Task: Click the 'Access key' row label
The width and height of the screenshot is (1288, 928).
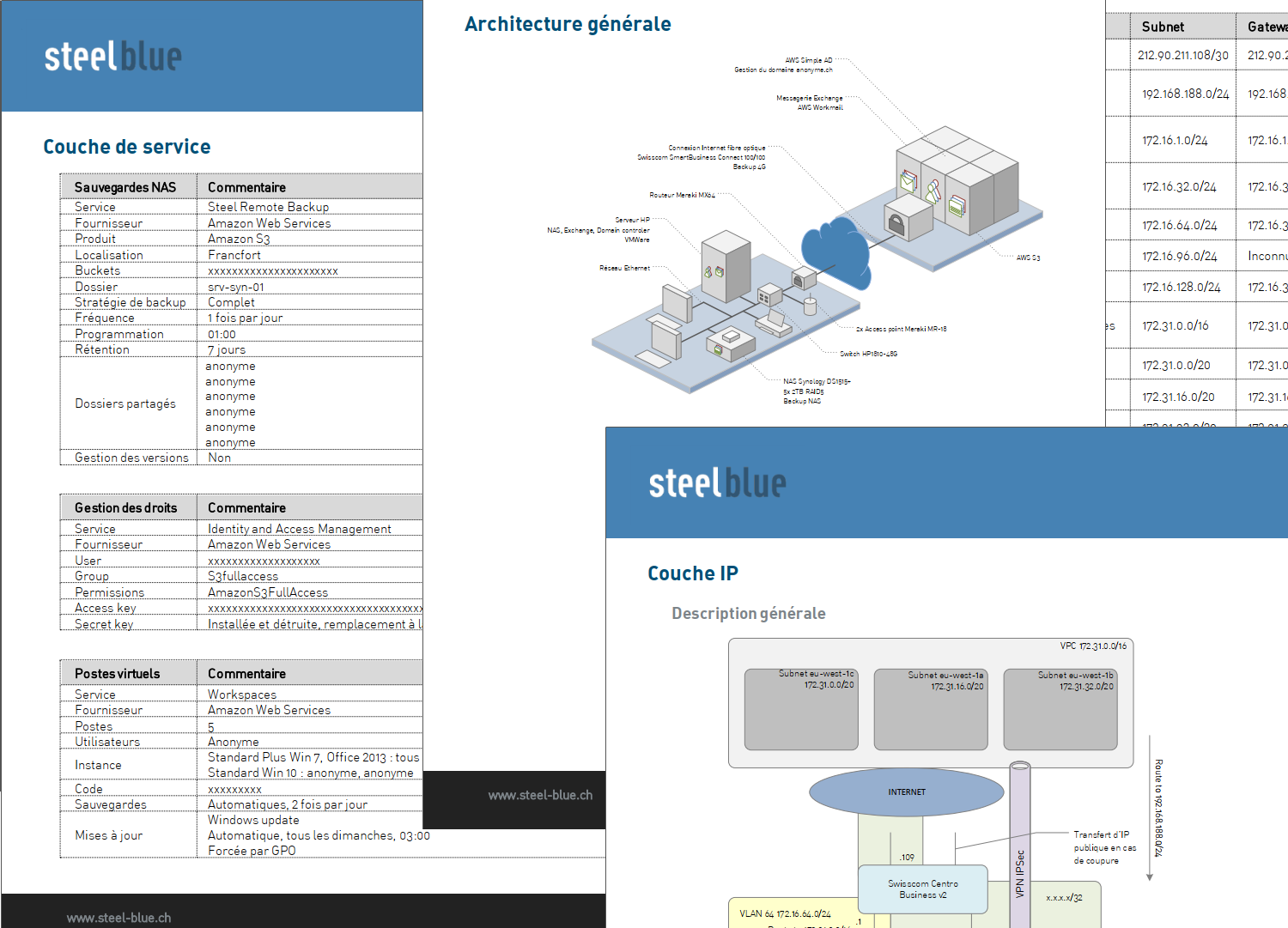Action: (x=105, y=608)
